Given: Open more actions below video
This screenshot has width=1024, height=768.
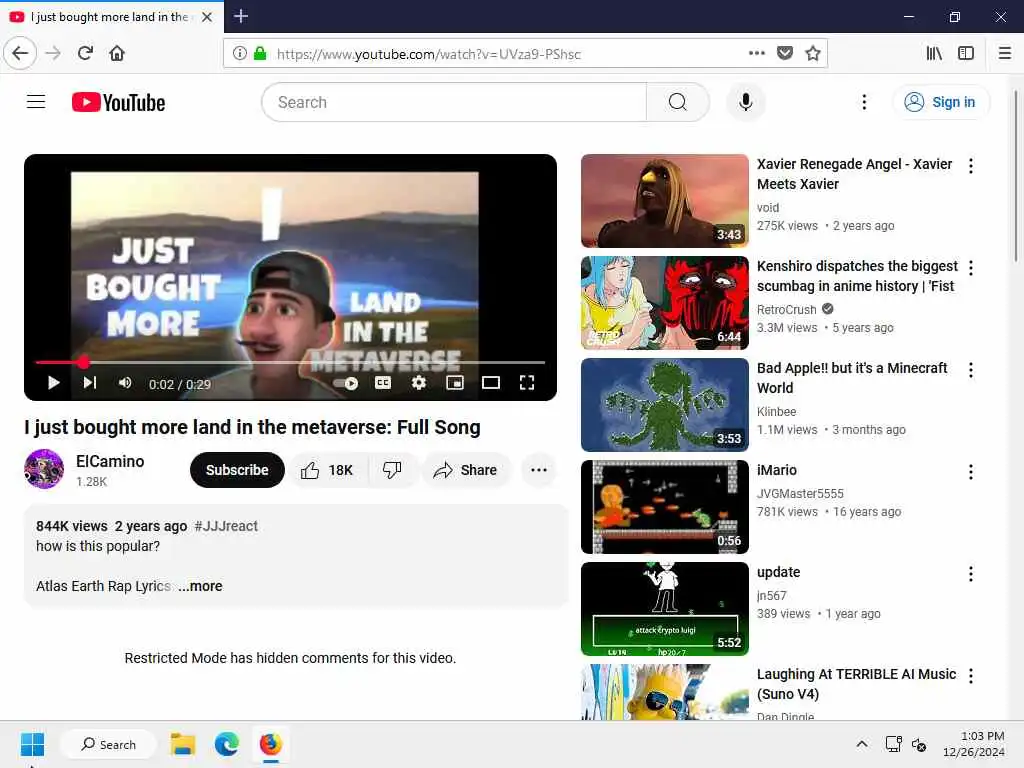Looking at the screenshot, I should click(x=539, y=470).
